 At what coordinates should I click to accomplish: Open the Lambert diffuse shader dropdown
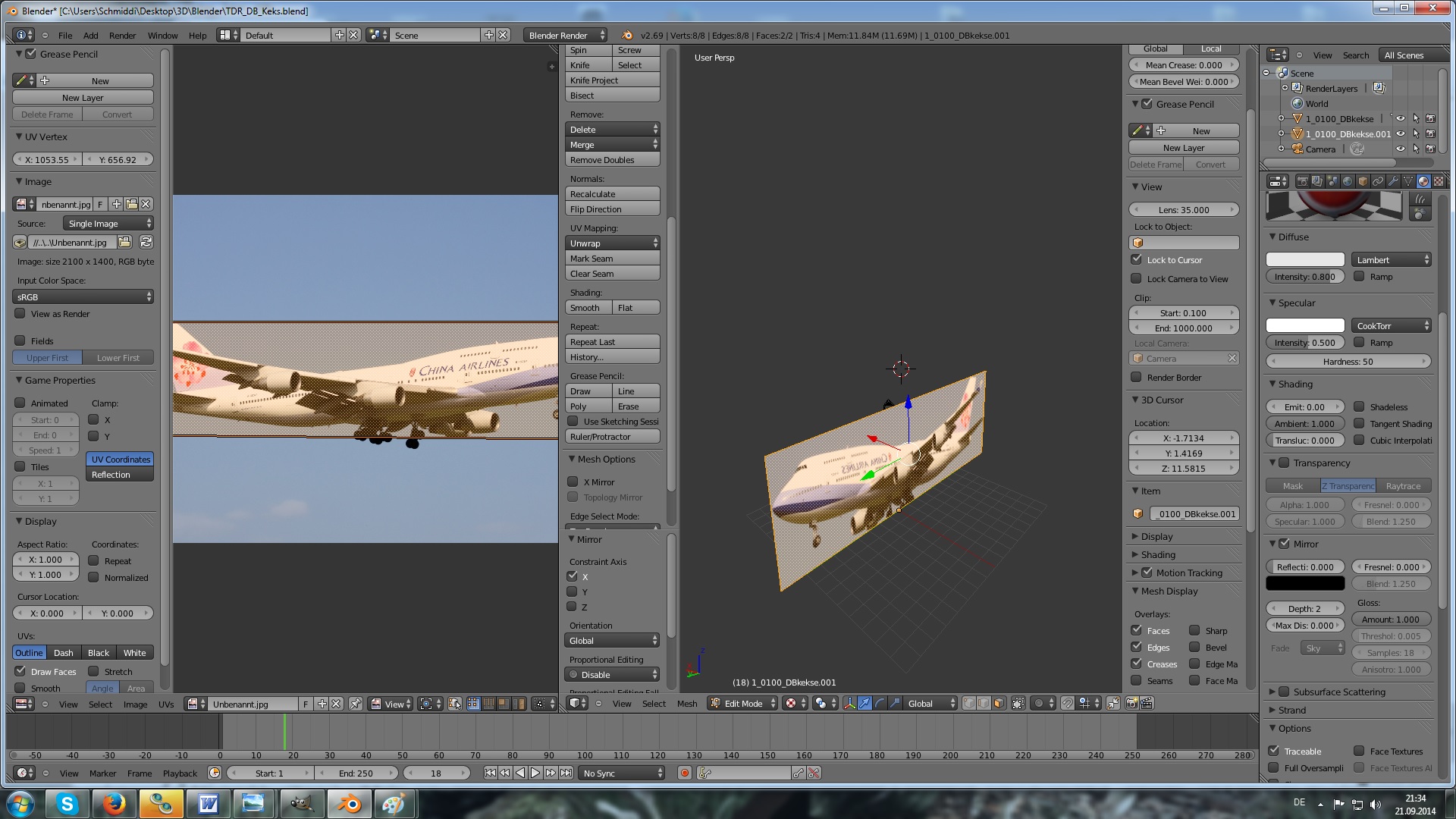(1391, 260)
